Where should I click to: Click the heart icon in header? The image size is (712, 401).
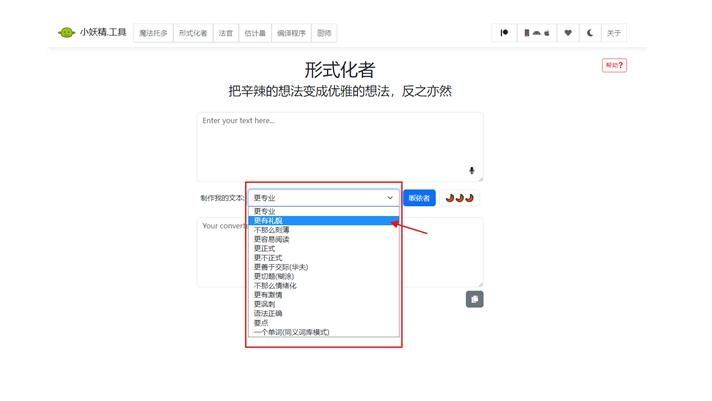[x=568, y=33]
